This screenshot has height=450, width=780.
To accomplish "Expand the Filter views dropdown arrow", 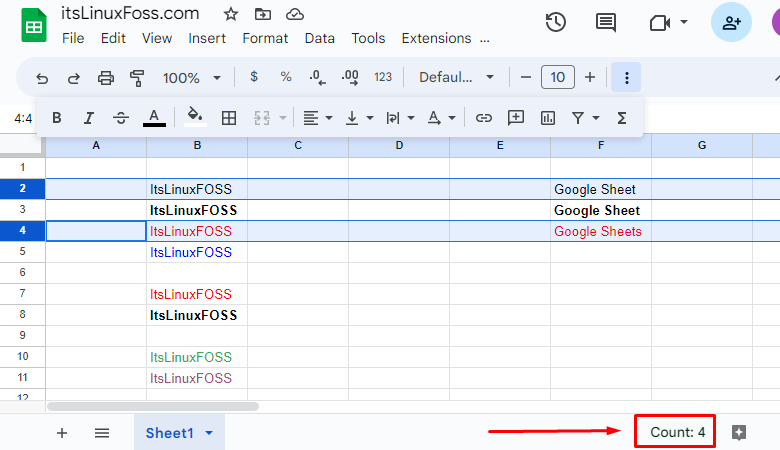I will (x=596, y=118).
